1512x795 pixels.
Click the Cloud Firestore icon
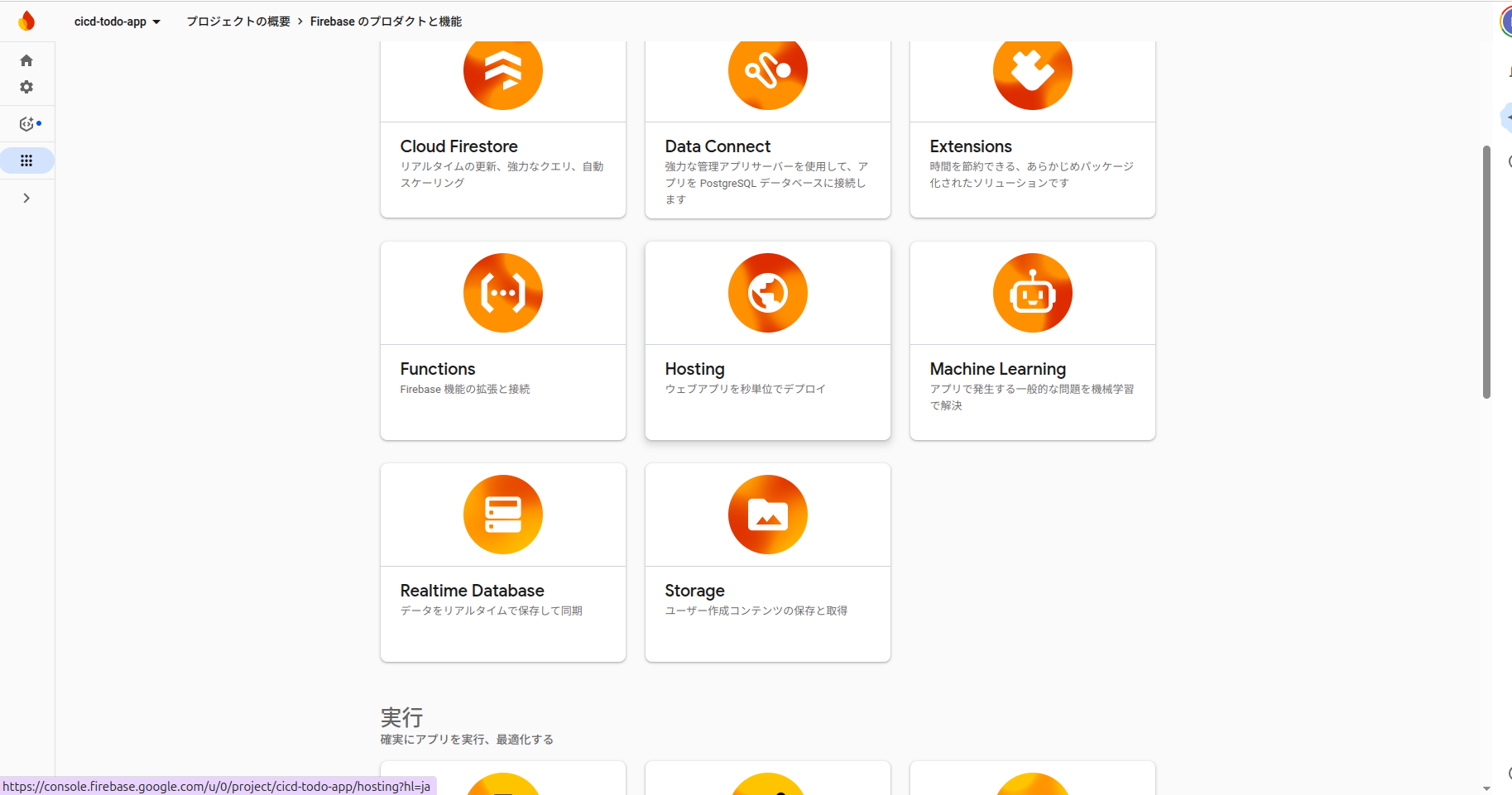coord(503,71)
